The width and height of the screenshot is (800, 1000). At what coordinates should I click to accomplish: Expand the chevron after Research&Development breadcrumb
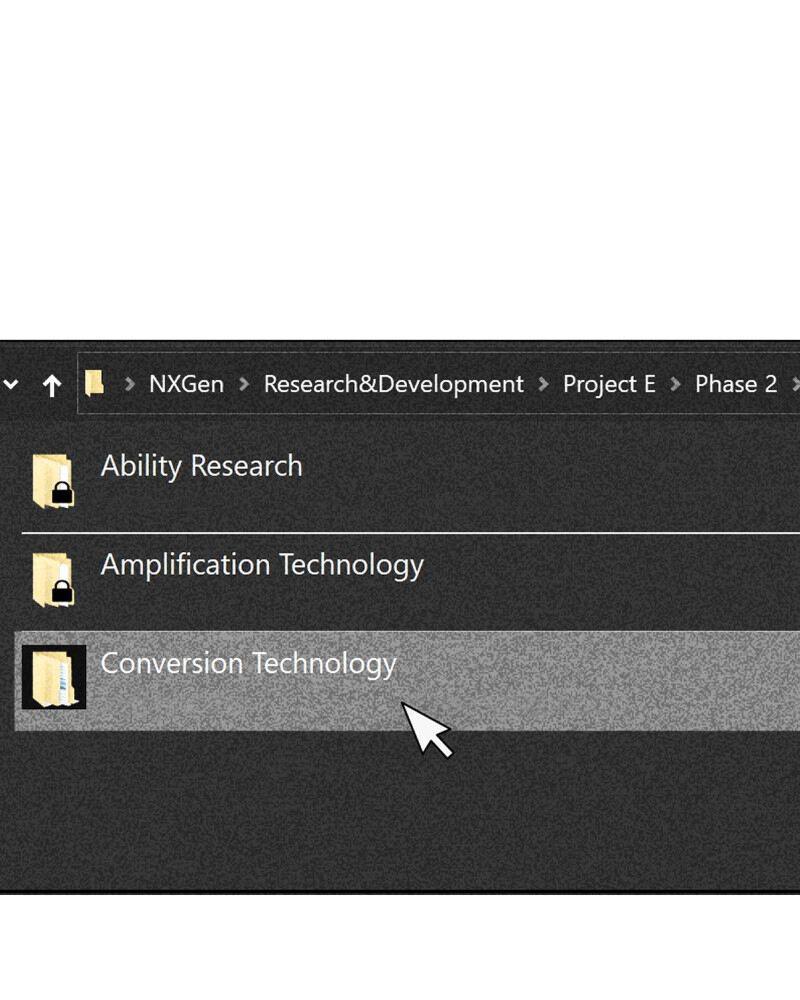pos(543,385)
